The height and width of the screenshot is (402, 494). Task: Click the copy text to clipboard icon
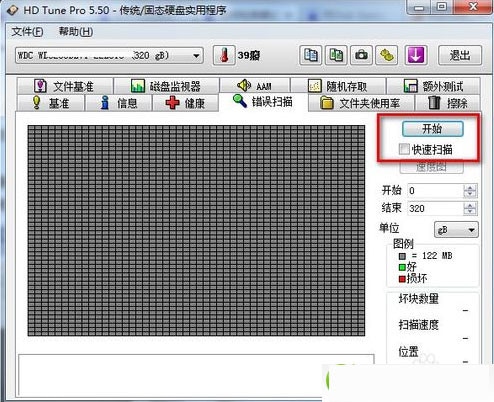coord(311,55)
